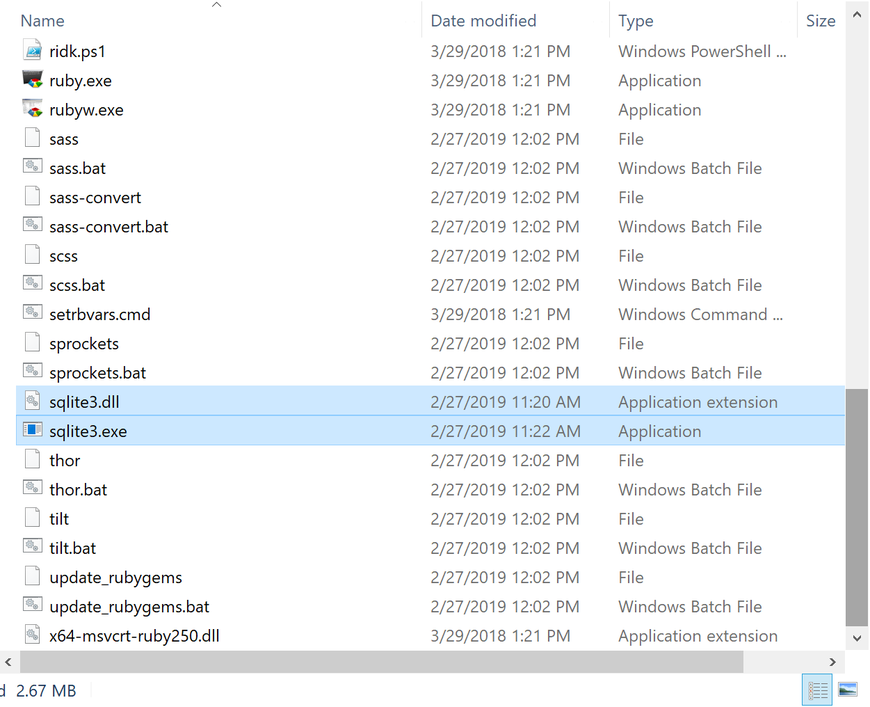870x707 pixels.
Task: Click the 2/27/2019 11:20 AM date cell
Action: click(x=505, y=402)
